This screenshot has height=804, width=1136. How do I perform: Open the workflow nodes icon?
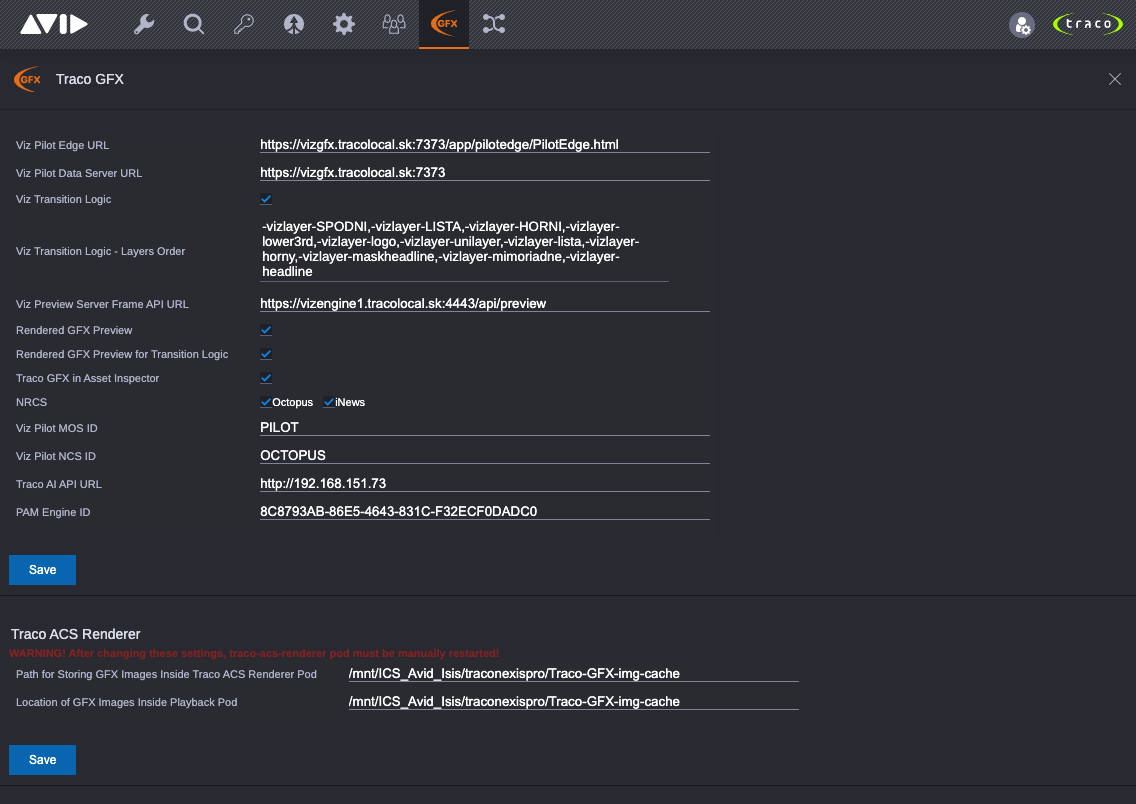click(494, 24)
